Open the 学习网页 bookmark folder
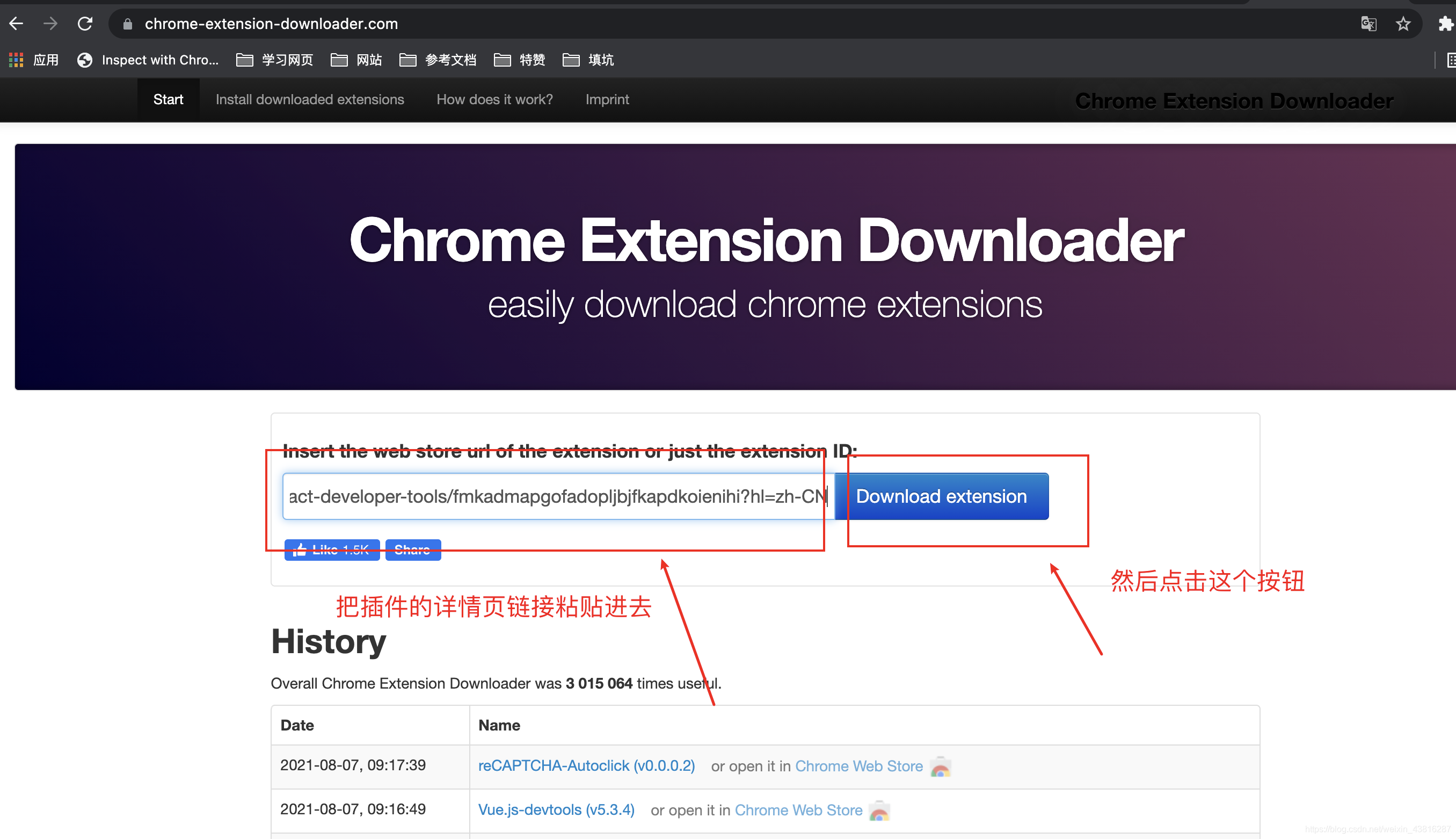Screen dimensions: 1456x839 pyautogui.click(x=275, y=60)
